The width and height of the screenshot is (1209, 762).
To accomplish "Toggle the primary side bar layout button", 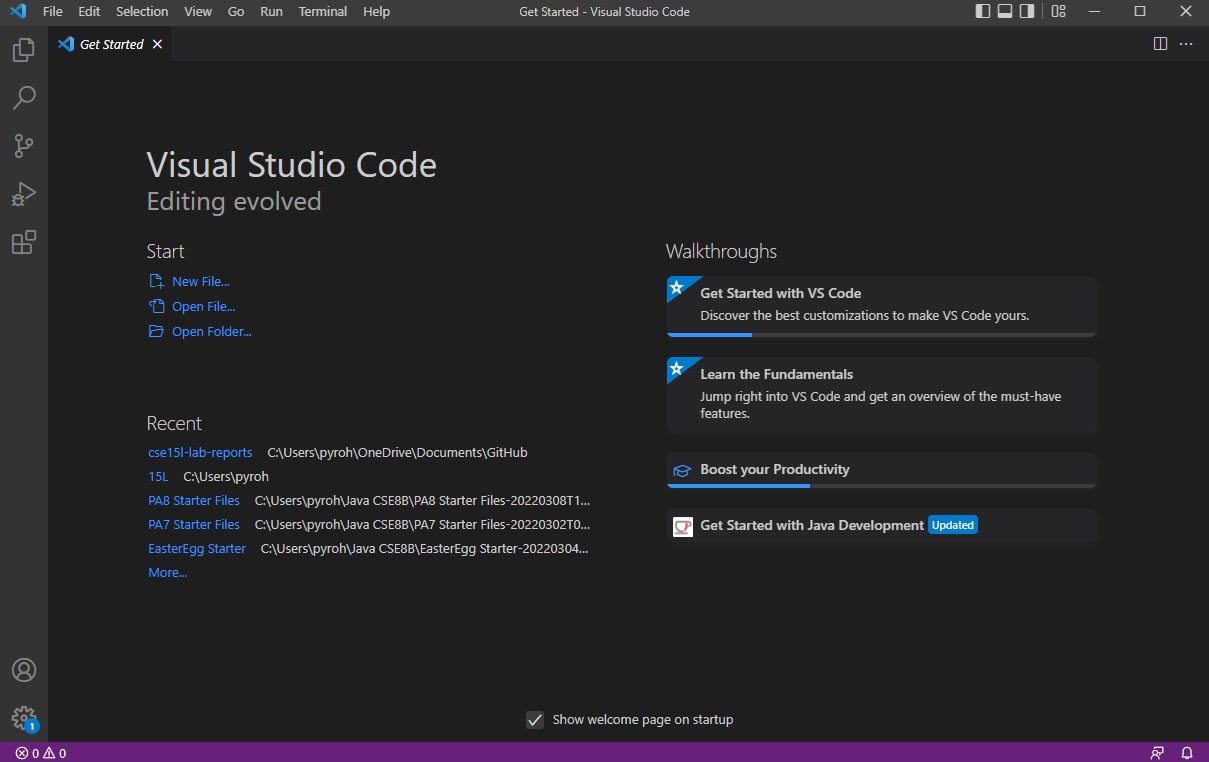I will coord(983,12).
